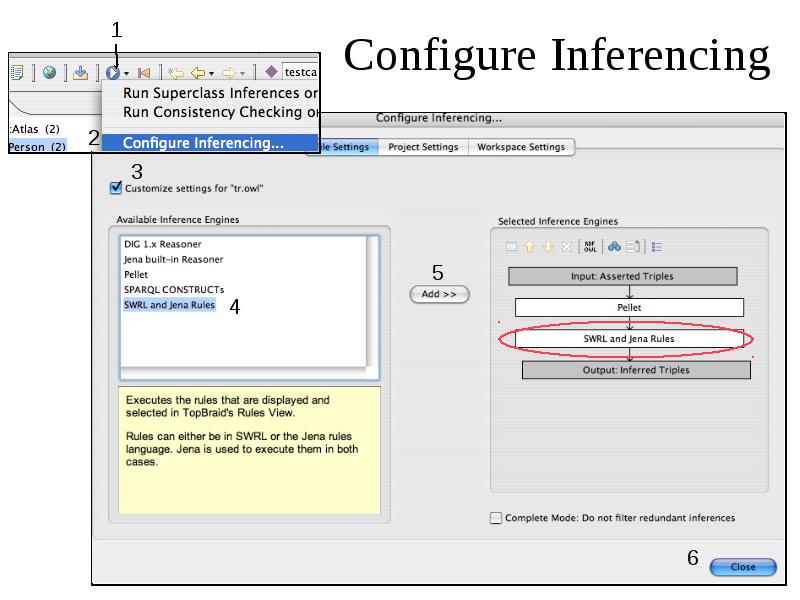Switch to the Workspace Settings tab
Screen dimensions: 800x600
[521, 147]
